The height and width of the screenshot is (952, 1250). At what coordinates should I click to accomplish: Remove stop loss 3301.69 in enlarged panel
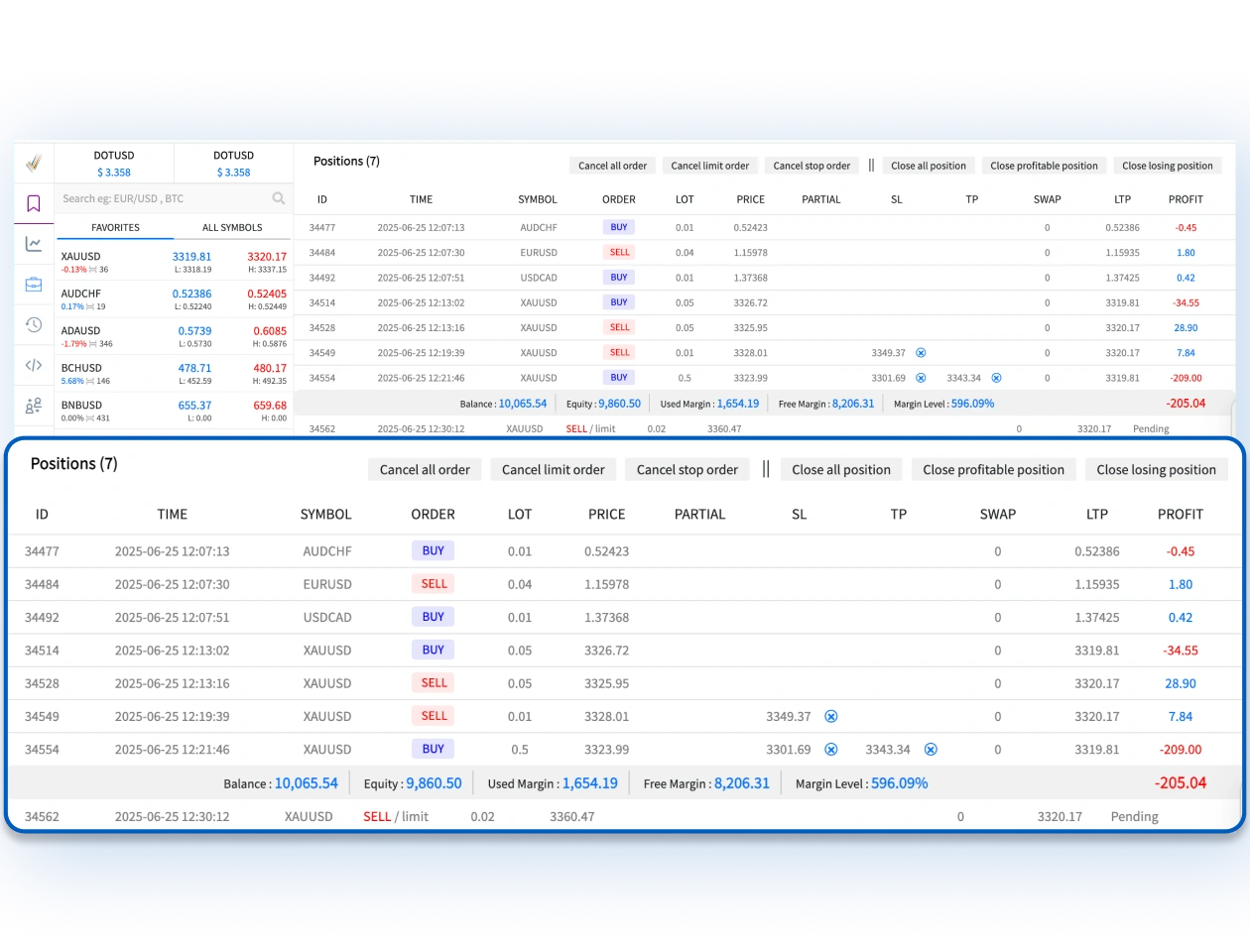[831, 750]
